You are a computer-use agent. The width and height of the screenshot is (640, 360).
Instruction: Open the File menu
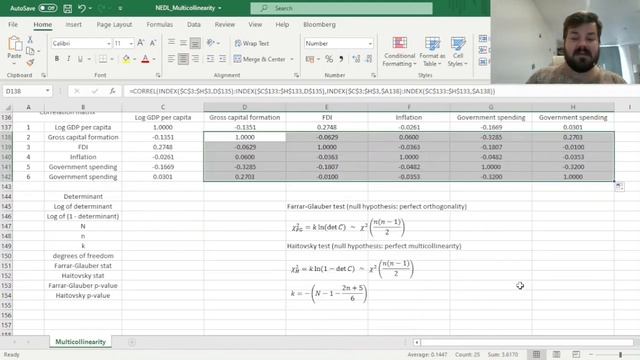(13, 24)
